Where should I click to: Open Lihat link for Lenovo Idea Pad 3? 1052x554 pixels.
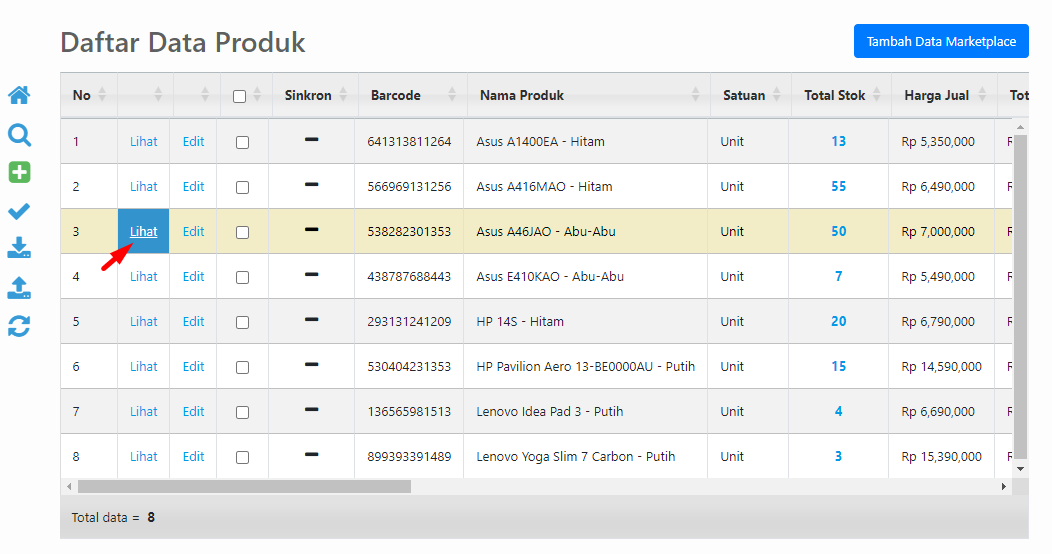click(144, 411)
